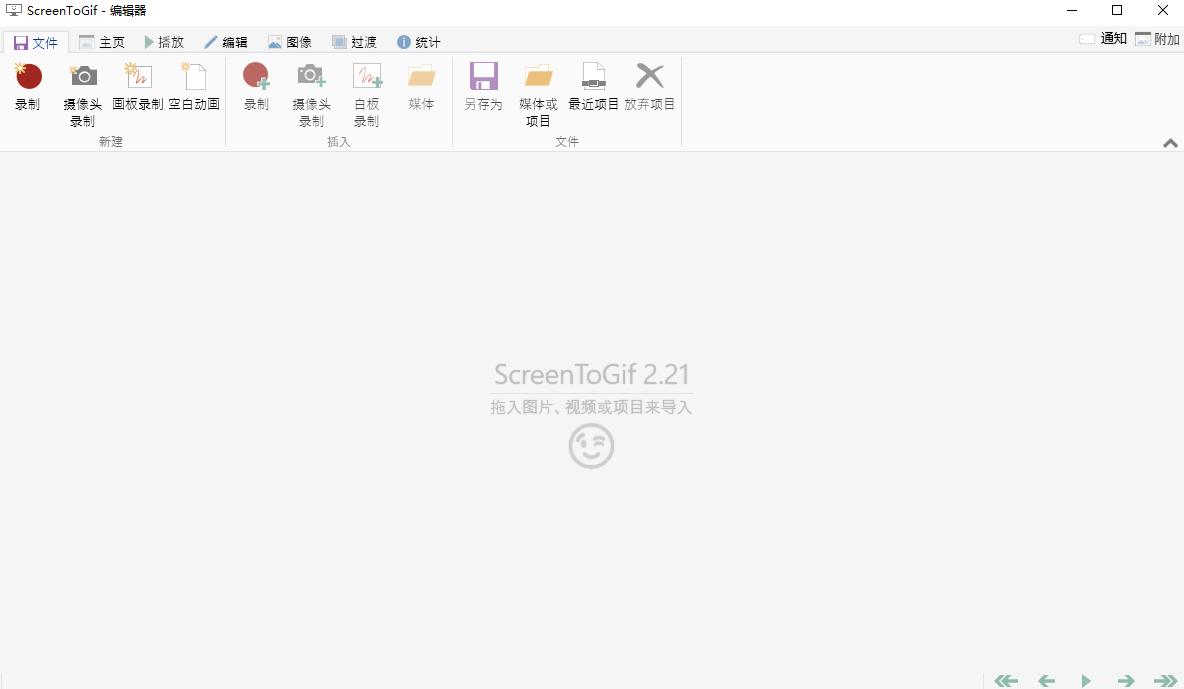Open notifications (通知) button

1103,39
